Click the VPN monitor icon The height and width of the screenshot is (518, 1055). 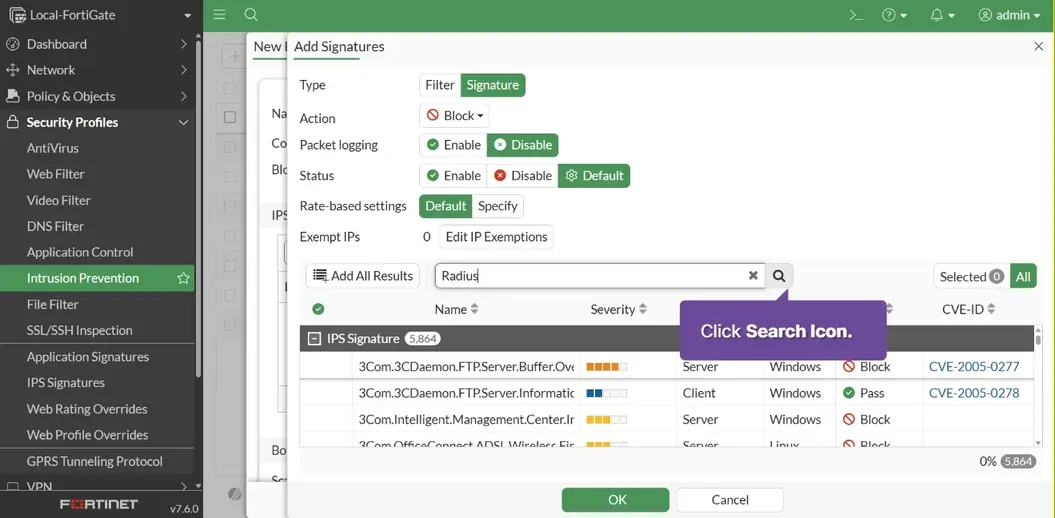pos(12,486)
